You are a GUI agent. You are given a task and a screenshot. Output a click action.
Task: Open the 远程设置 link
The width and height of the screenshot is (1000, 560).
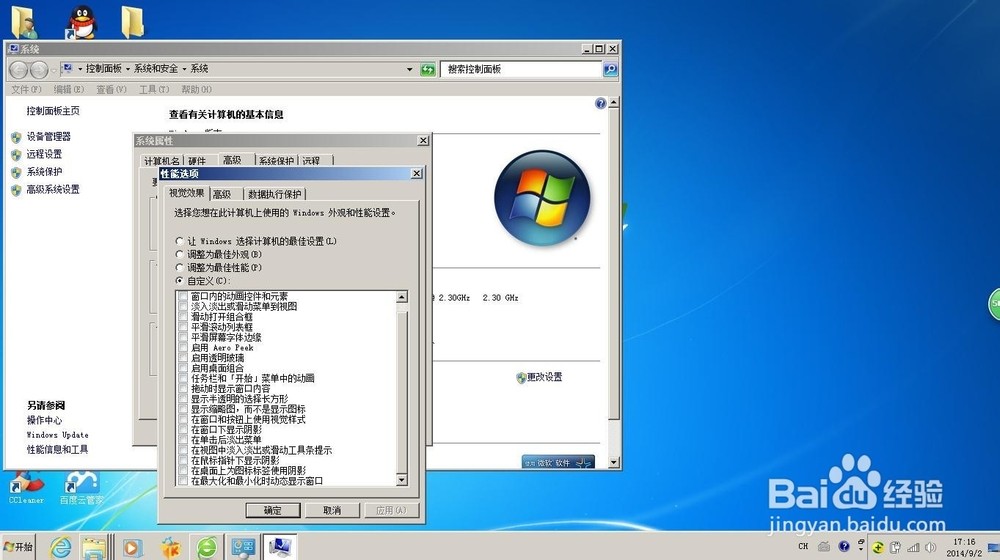pyautogui.click(x=44, y=154)
